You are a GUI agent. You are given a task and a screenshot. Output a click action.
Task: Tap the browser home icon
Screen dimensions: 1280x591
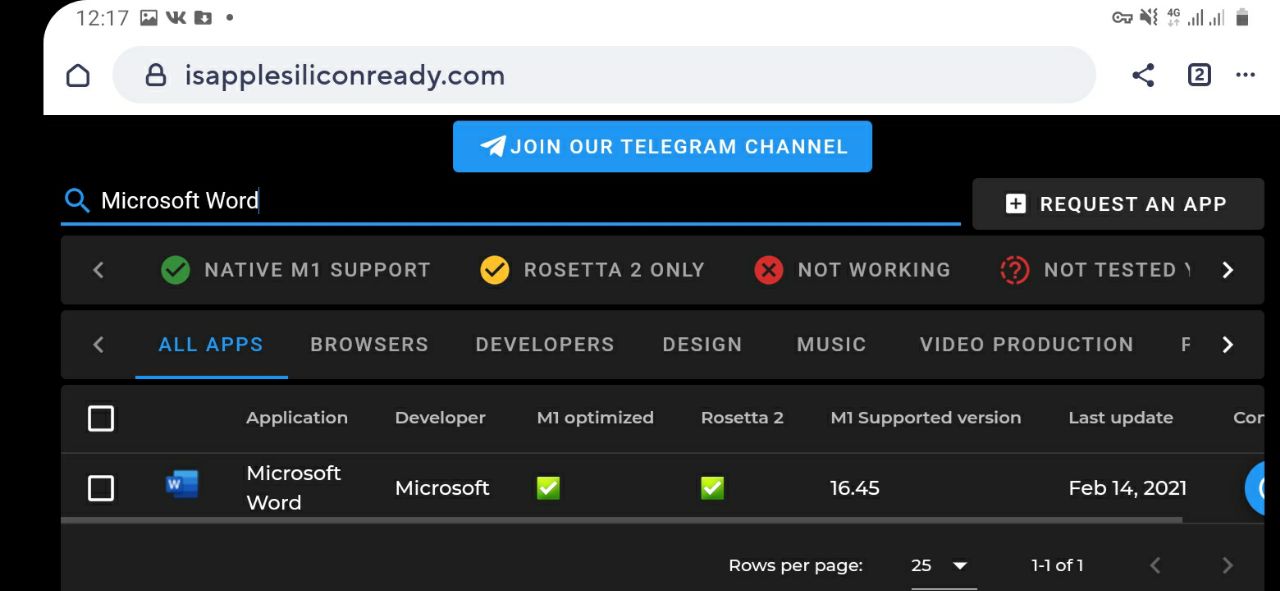click(x=78, y=76)
